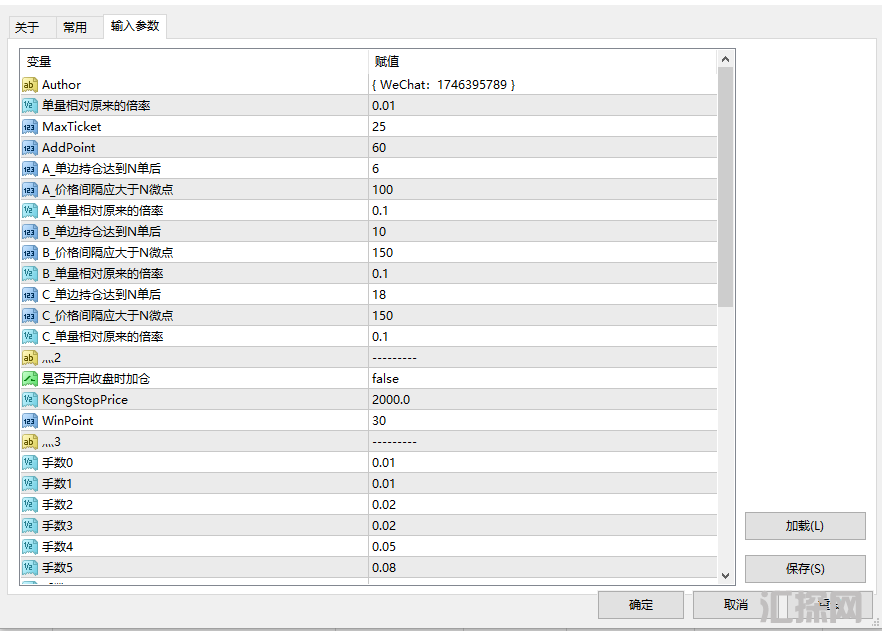This screenshot has width=882, height=631.
Task: Click the boolean icon for 是否开启收盘时加仓
Action: pos(29,379)
